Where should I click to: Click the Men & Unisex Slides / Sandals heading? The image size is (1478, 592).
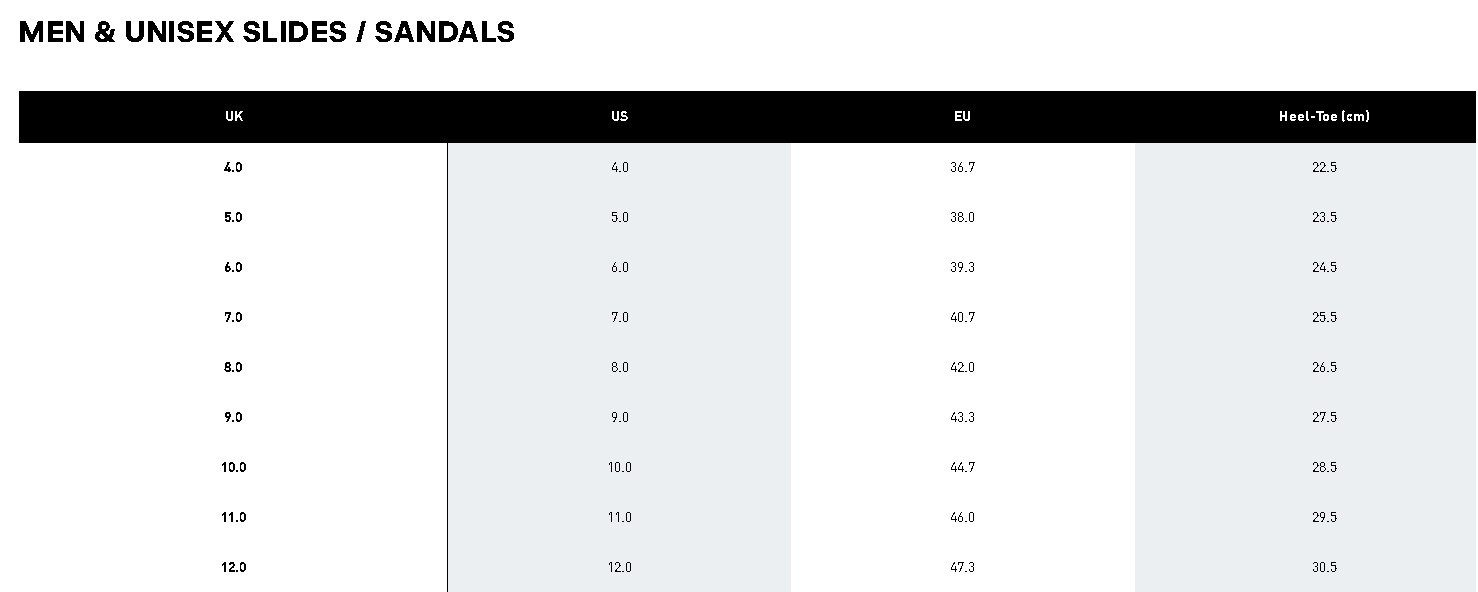(x=267, y=32)
